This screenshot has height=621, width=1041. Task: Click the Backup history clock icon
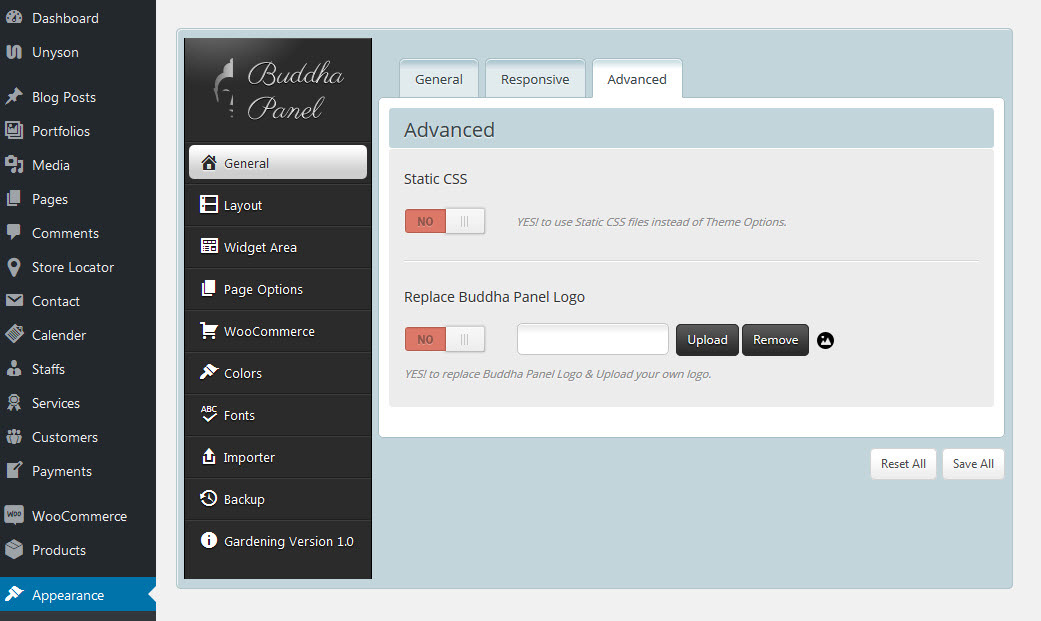208,498
